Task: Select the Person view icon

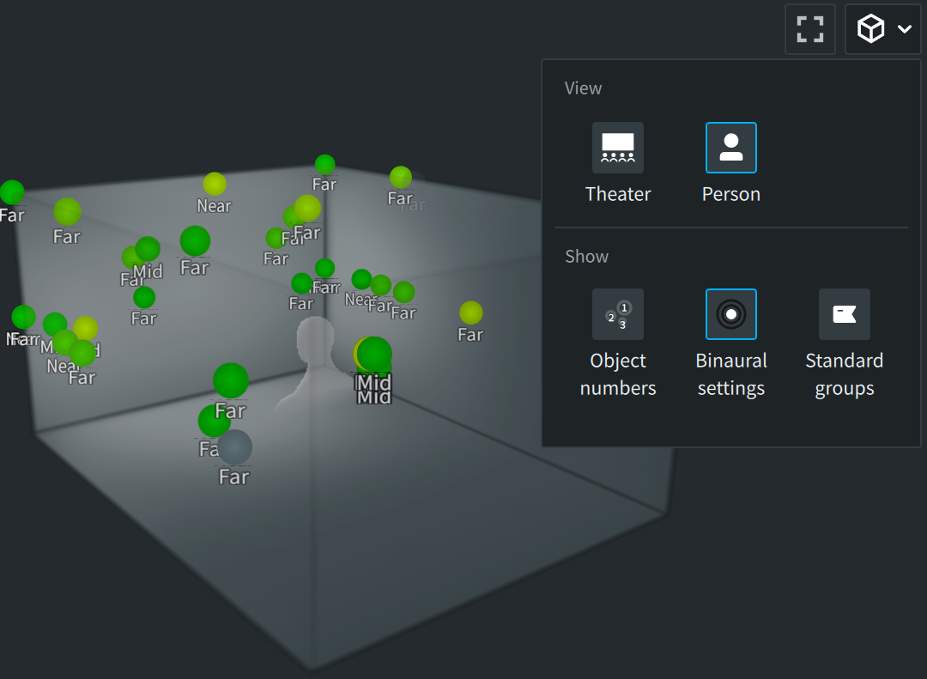Action: [731, 146]
